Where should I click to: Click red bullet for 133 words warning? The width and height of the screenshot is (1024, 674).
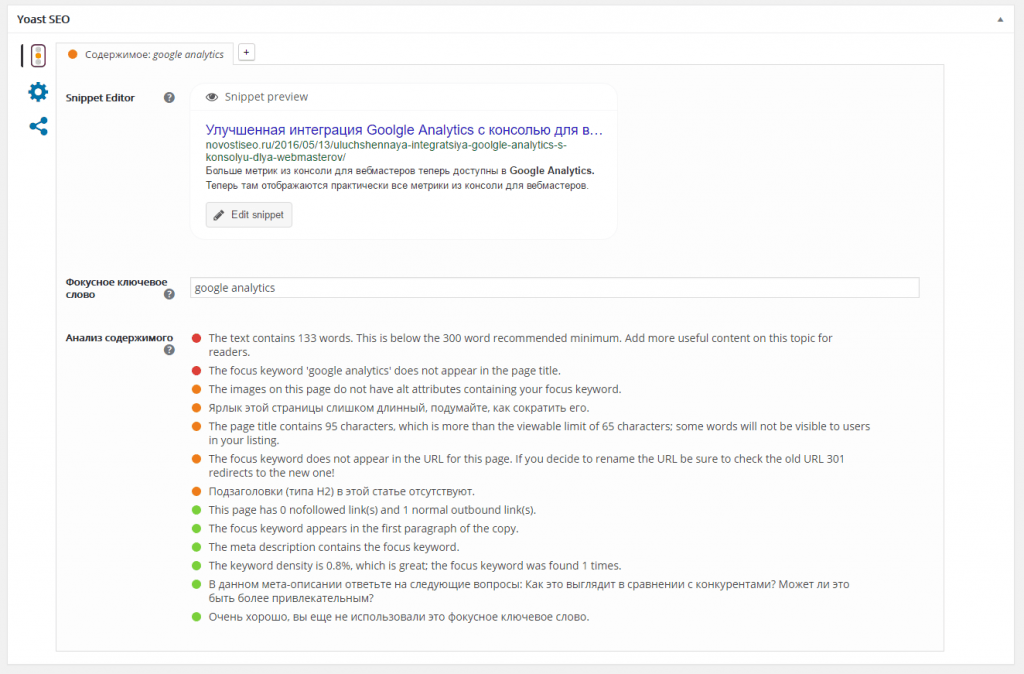tap(196, 338)
